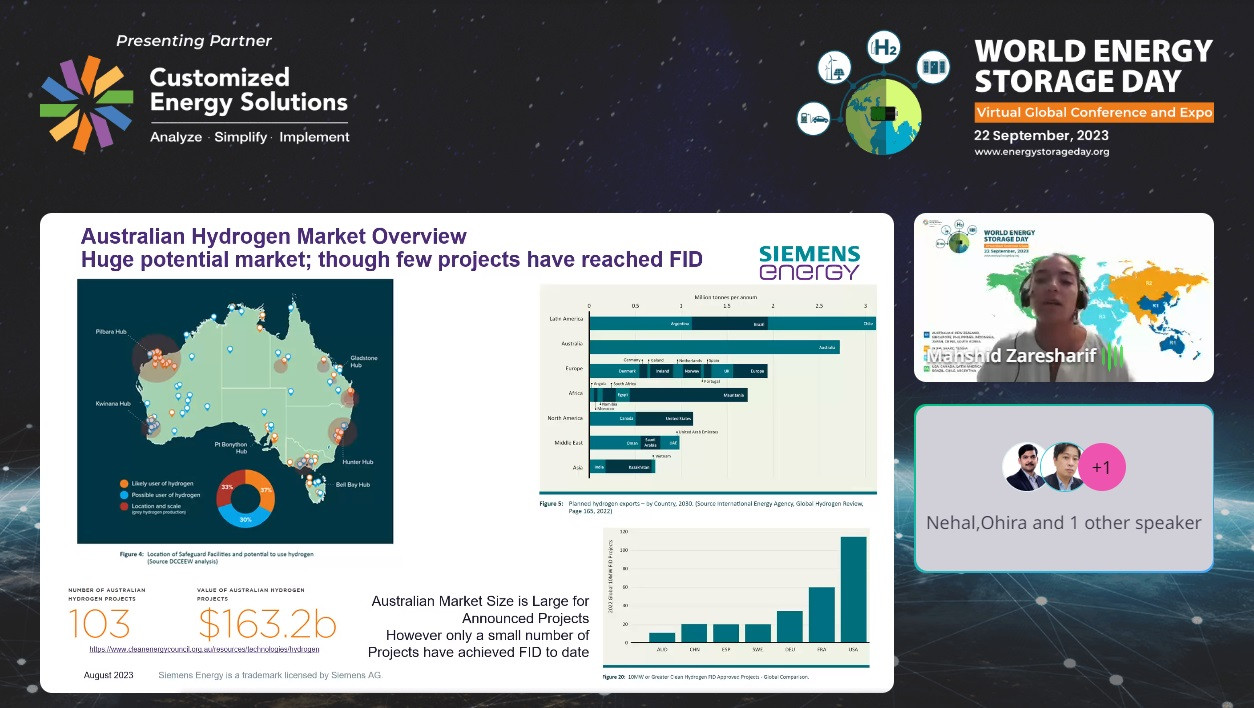The height and width of the screenshot is (708, 1254).
Task: Open the cleanenergycouncil.org.au hydrogen link
Action: pos(205,648)
